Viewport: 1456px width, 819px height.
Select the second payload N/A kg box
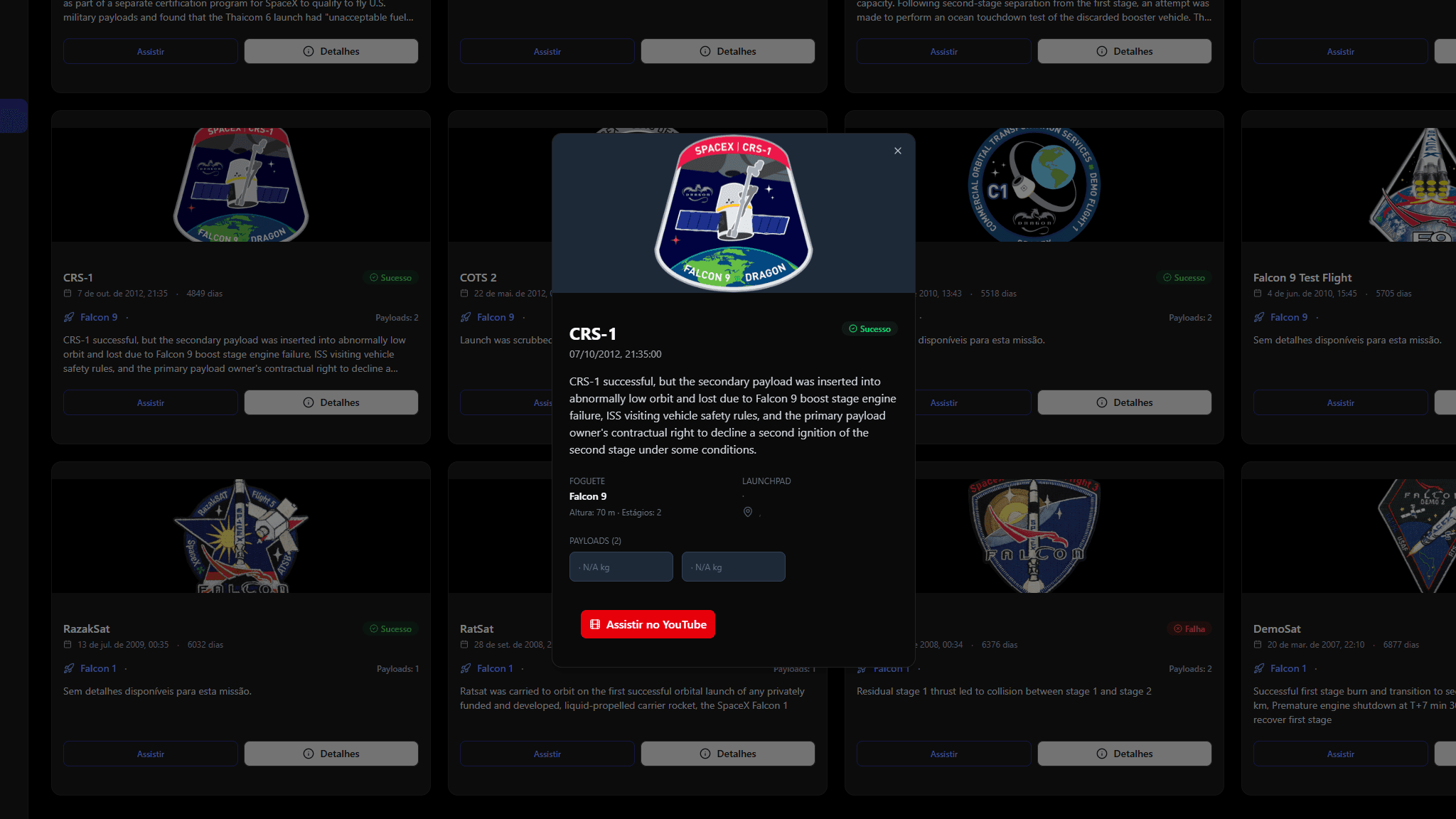tap(733, 567)
